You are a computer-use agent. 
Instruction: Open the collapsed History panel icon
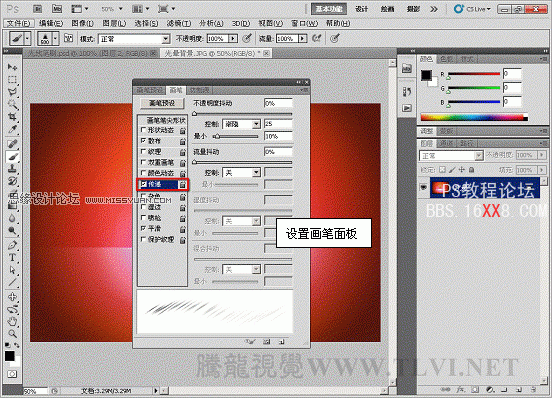(x=407, y=91)
